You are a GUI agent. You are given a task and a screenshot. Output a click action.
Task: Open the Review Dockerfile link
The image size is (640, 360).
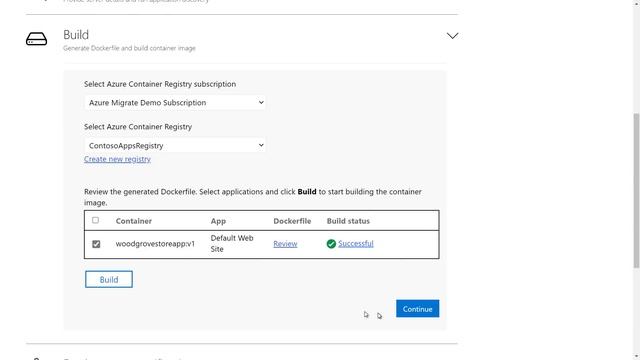pos(285,244)
